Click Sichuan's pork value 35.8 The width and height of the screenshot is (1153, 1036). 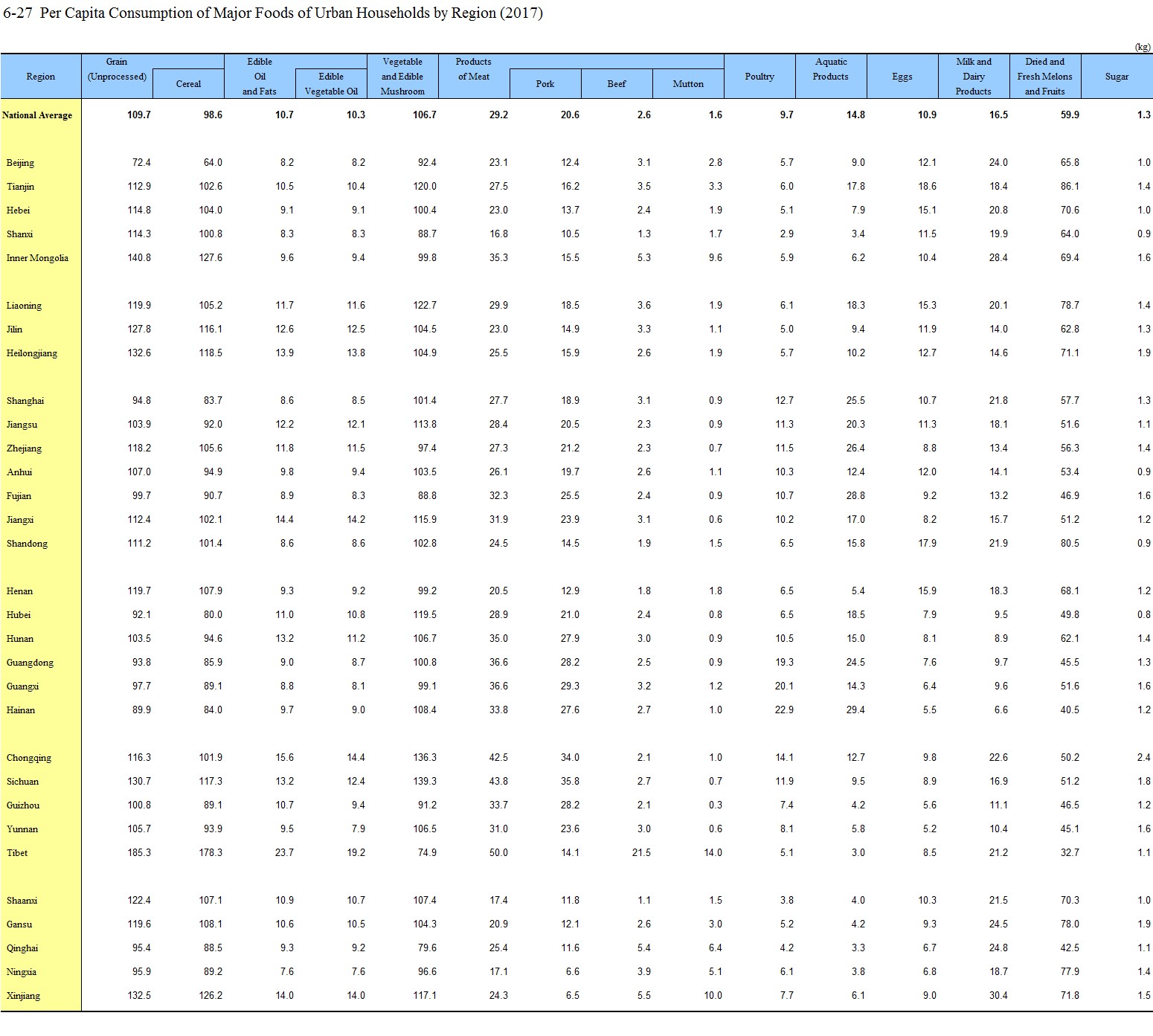pyautogui.click(x=570, y=782)
